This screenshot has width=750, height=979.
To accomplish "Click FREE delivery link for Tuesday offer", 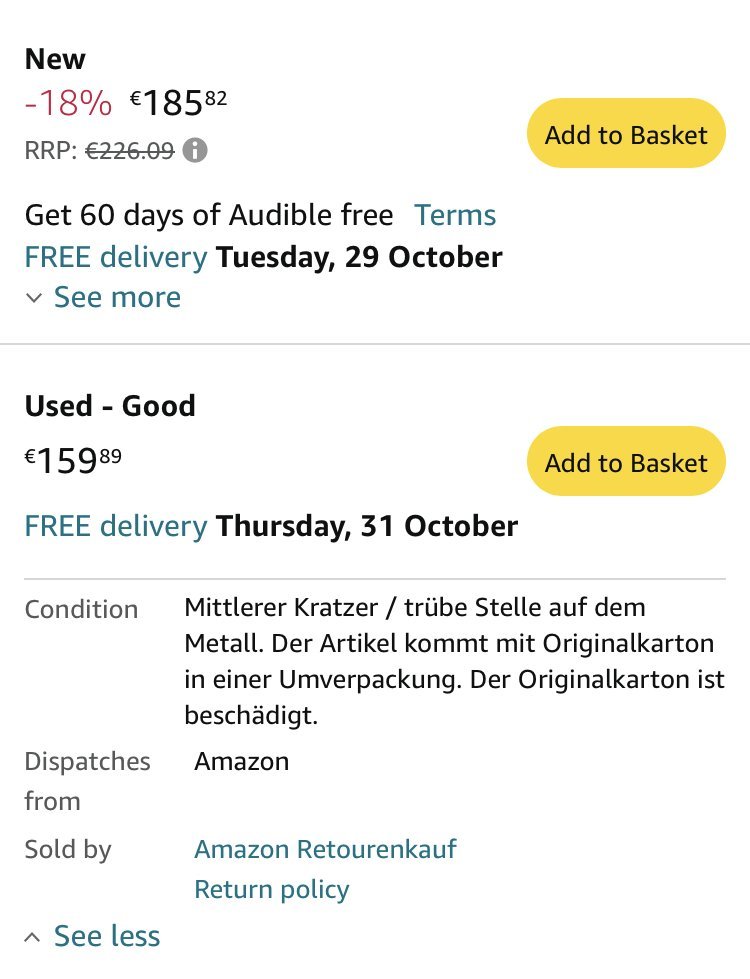I will click(x=116, y=257).
